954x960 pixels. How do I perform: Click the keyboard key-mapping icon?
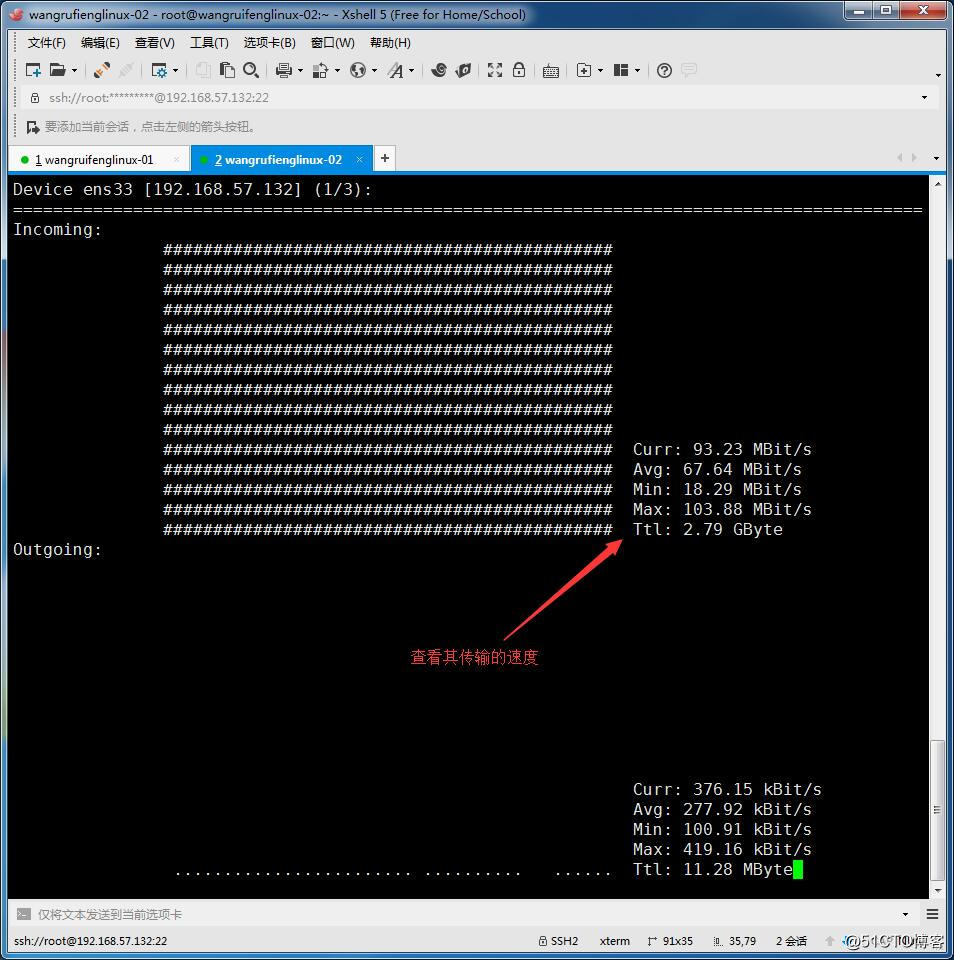pos(550,71)
